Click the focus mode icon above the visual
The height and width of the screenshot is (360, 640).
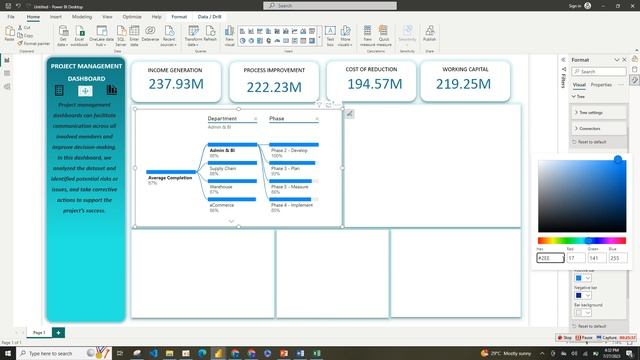328,105
